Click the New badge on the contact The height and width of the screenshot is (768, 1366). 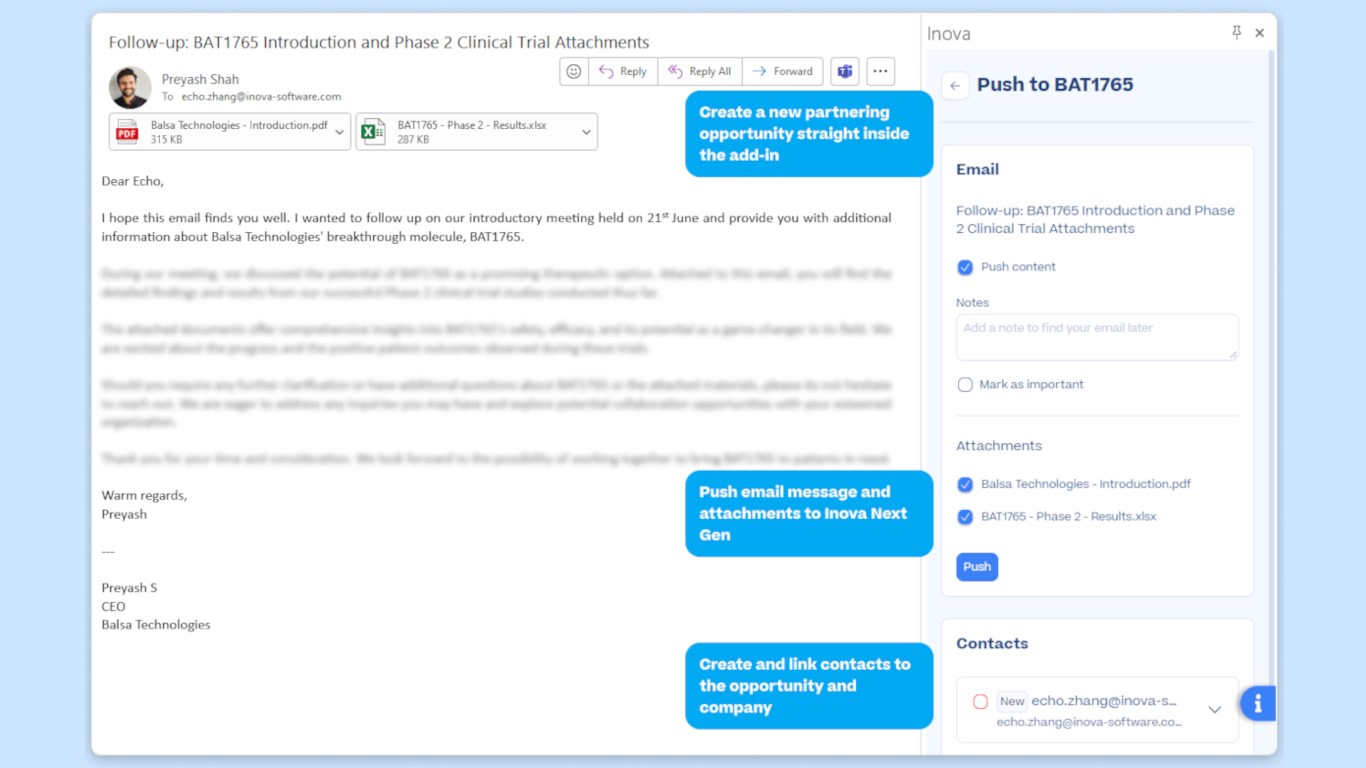[1012, 702]
